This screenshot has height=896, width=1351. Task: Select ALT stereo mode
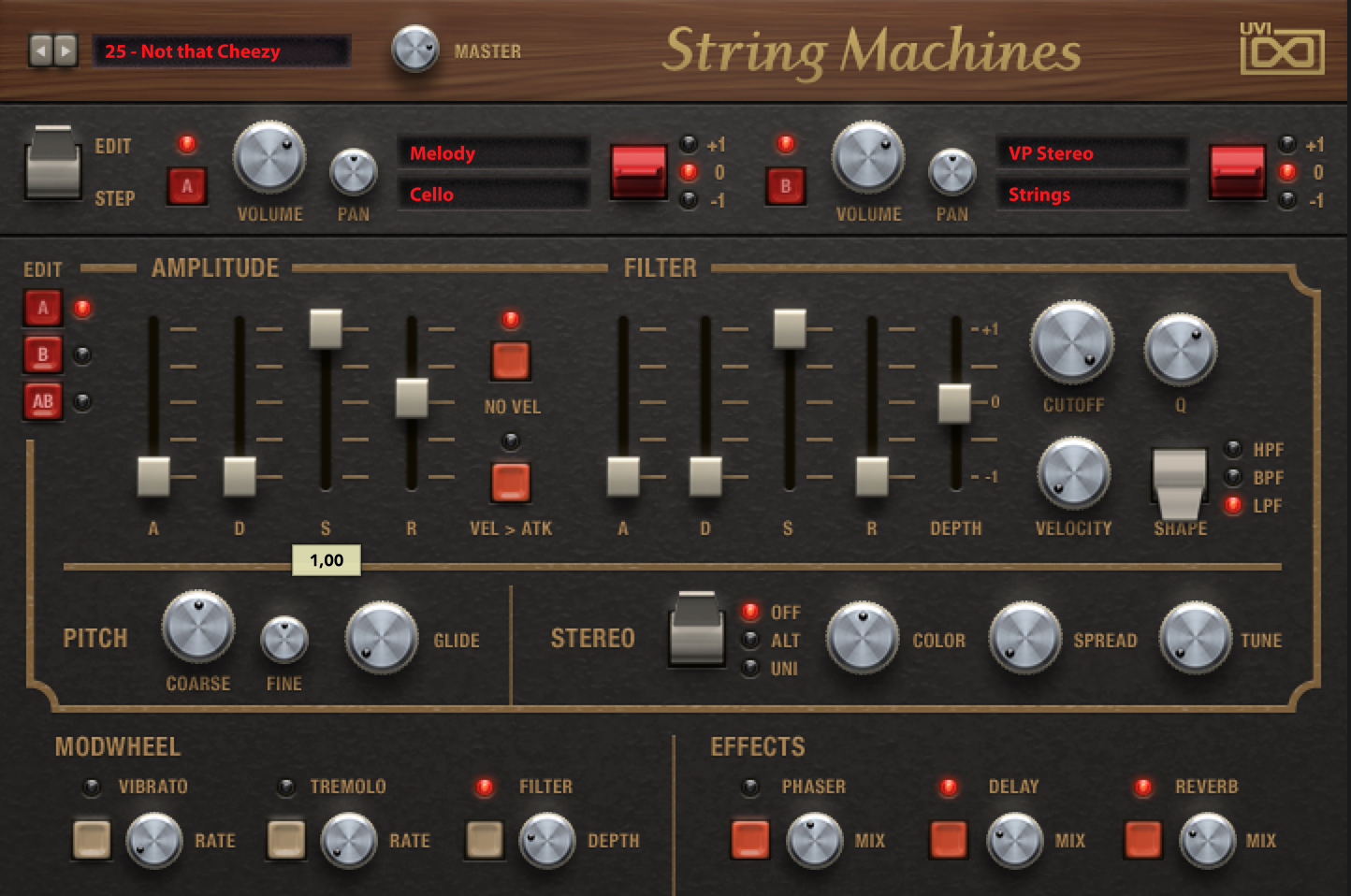click(x=750, y=640)
